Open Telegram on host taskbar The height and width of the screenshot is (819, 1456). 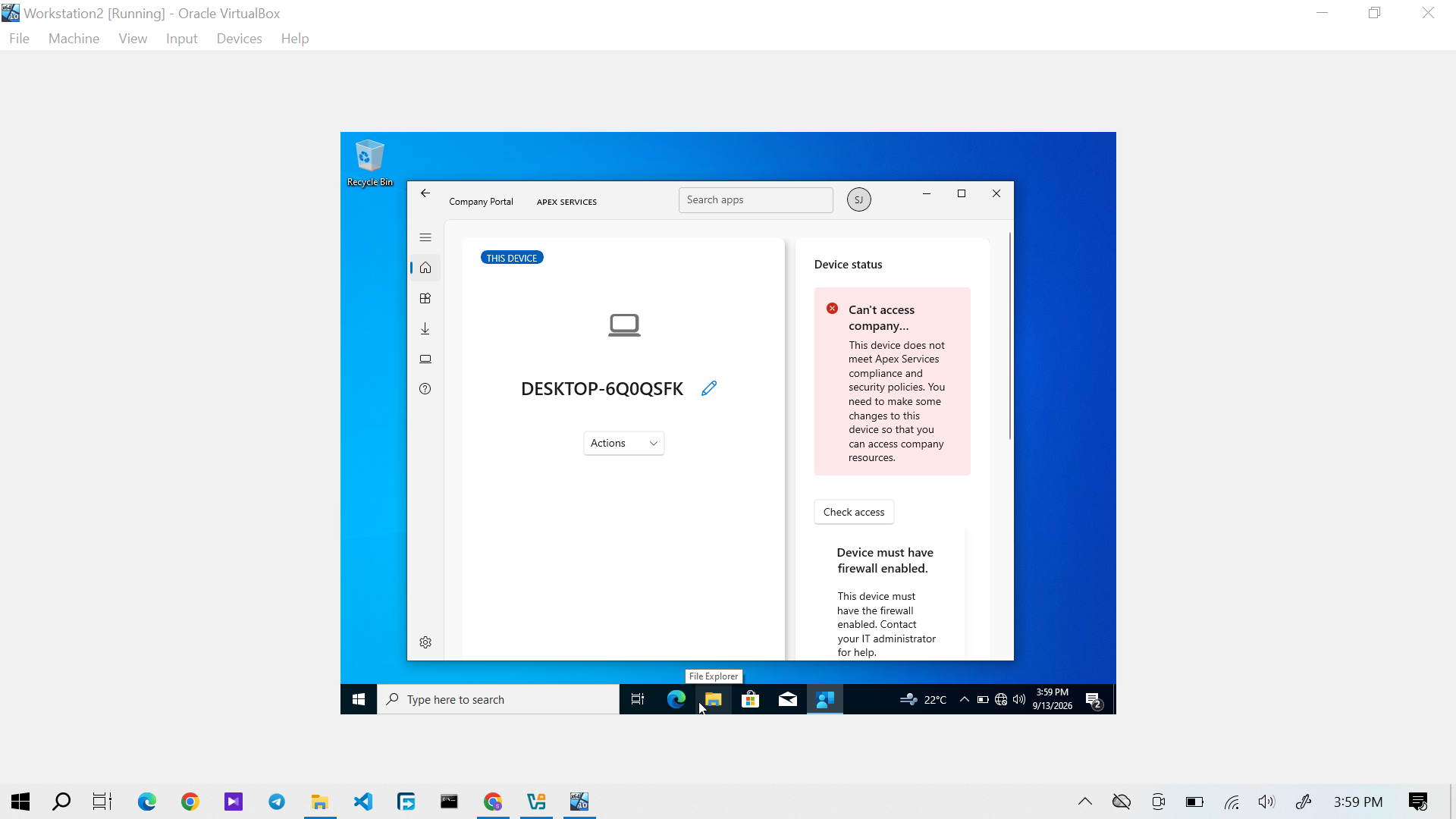coord(277,802)
